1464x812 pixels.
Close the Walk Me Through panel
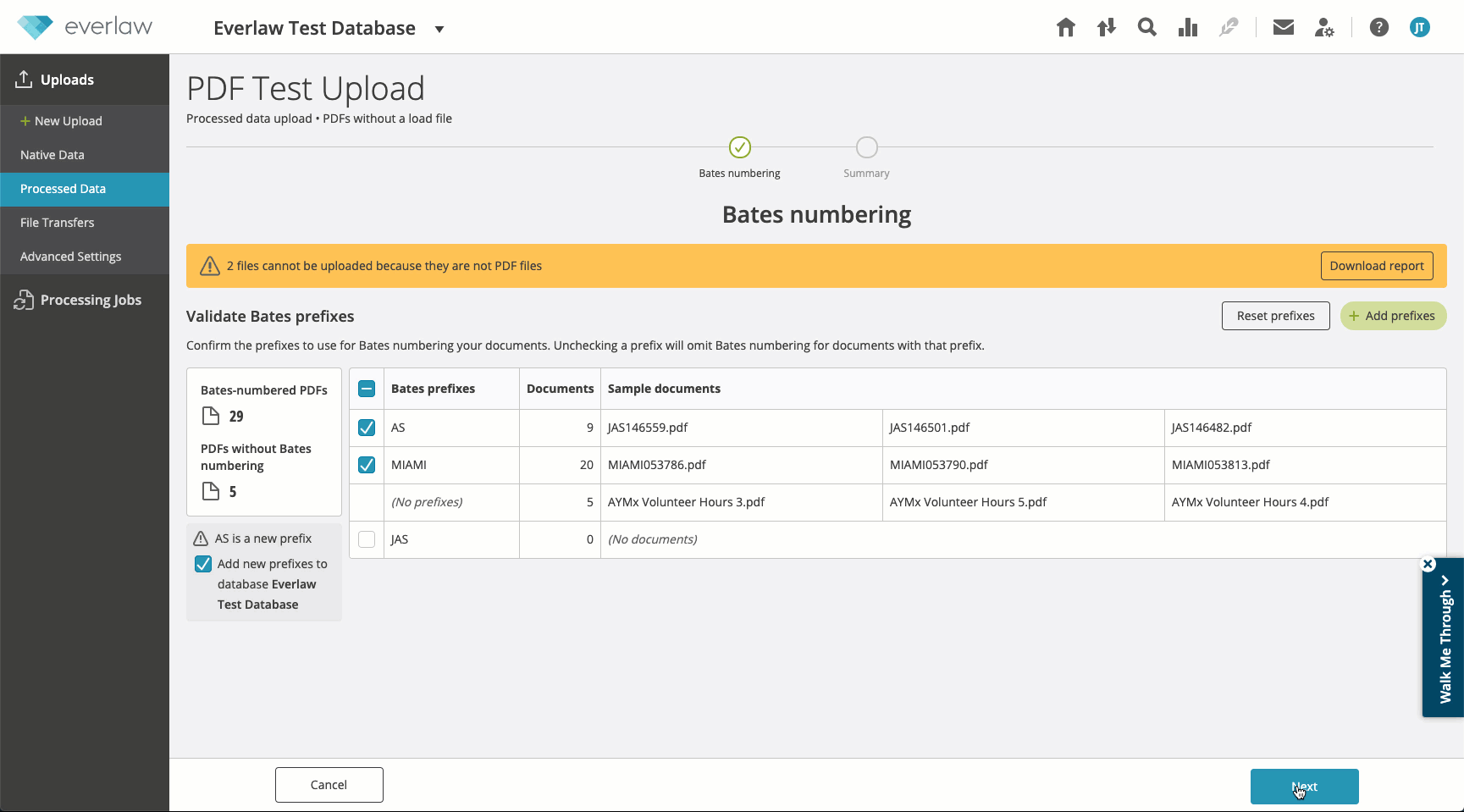pos(1428,564)
